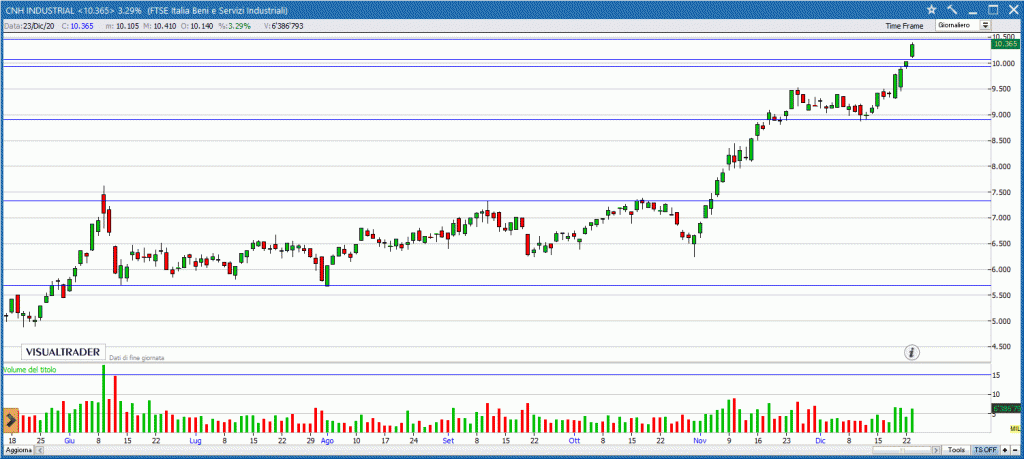Maximize the CNH Industrial chart window
This screenshot has height=459, width=1024.
point(993,9)
